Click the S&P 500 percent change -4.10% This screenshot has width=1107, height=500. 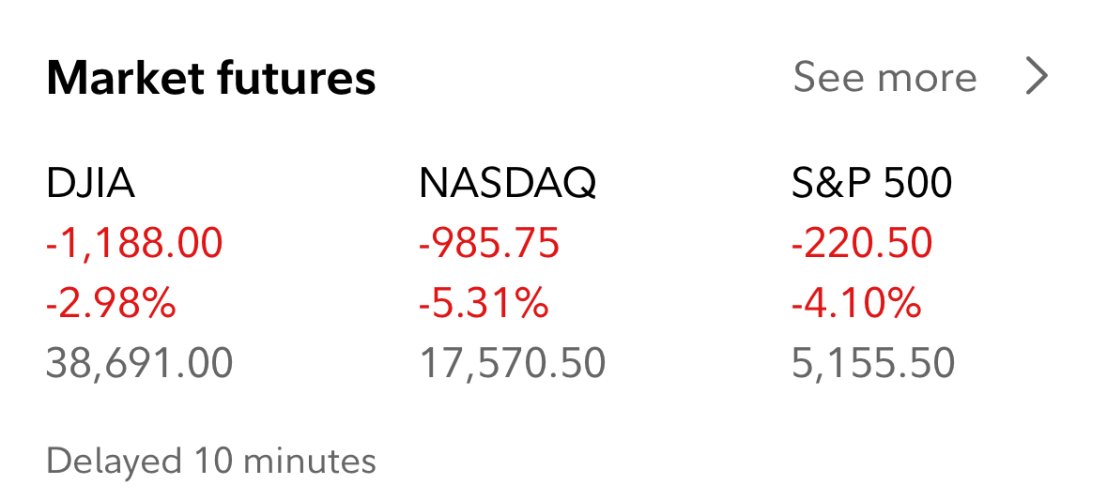click(856, 304)
